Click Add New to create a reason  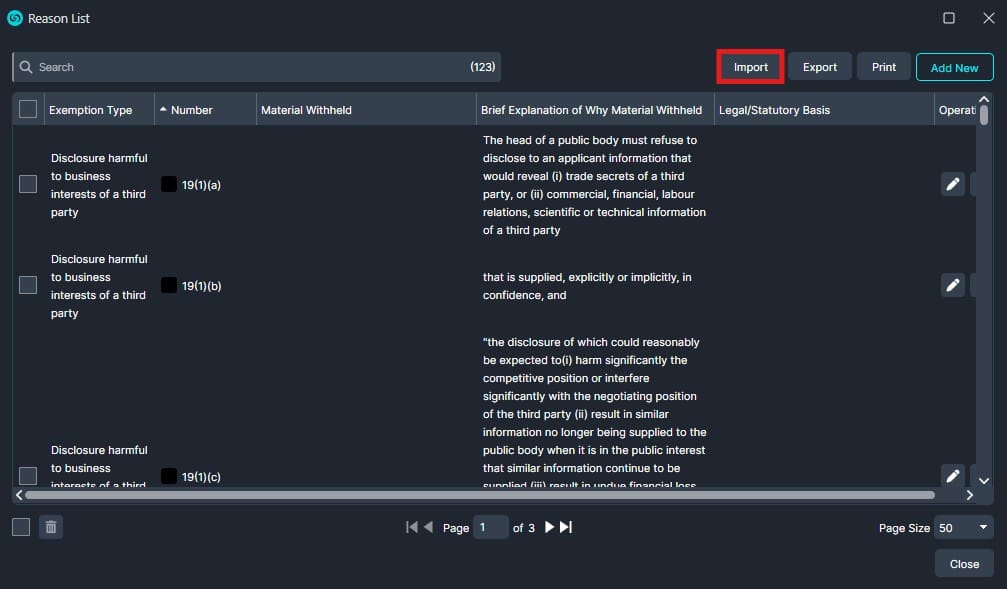point(954,67)
